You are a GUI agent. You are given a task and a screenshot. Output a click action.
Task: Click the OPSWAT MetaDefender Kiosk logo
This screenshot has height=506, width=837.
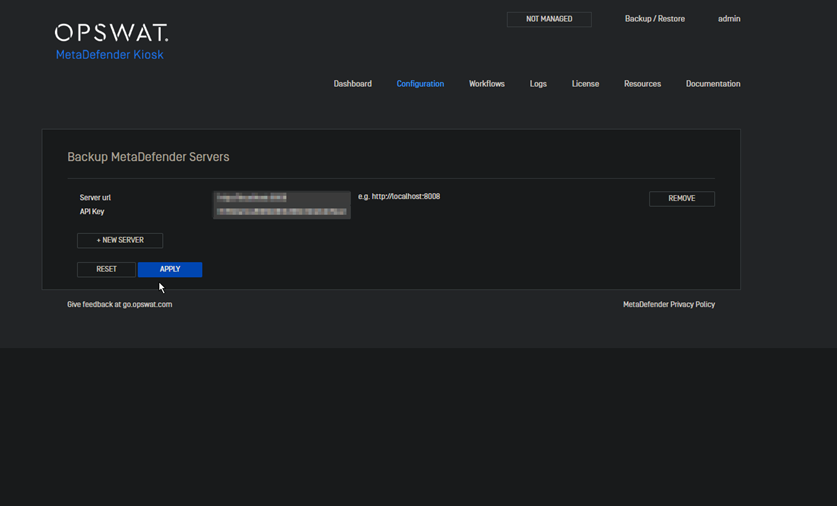coord(111,42)
